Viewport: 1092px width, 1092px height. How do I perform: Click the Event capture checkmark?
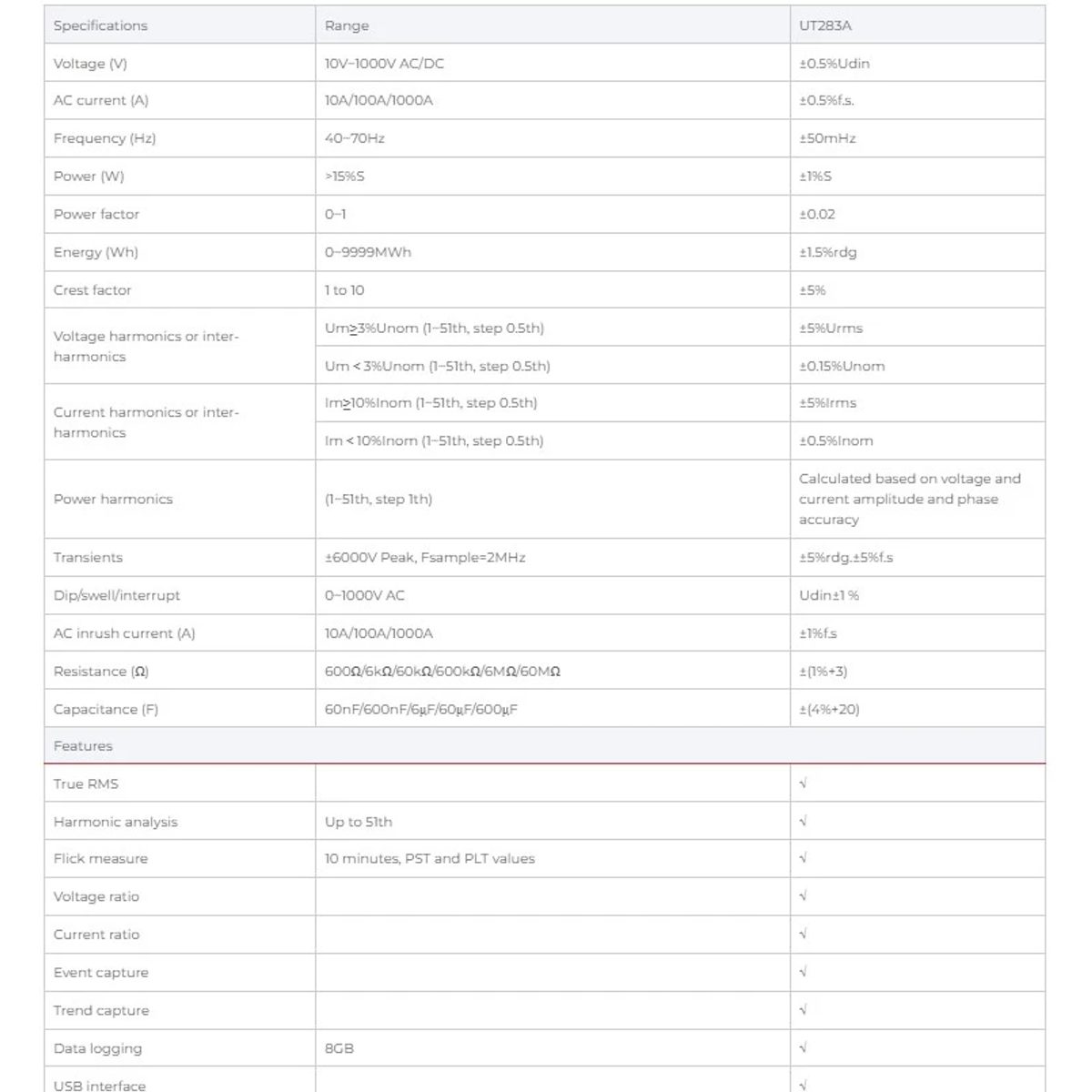[x=804, y=973]
